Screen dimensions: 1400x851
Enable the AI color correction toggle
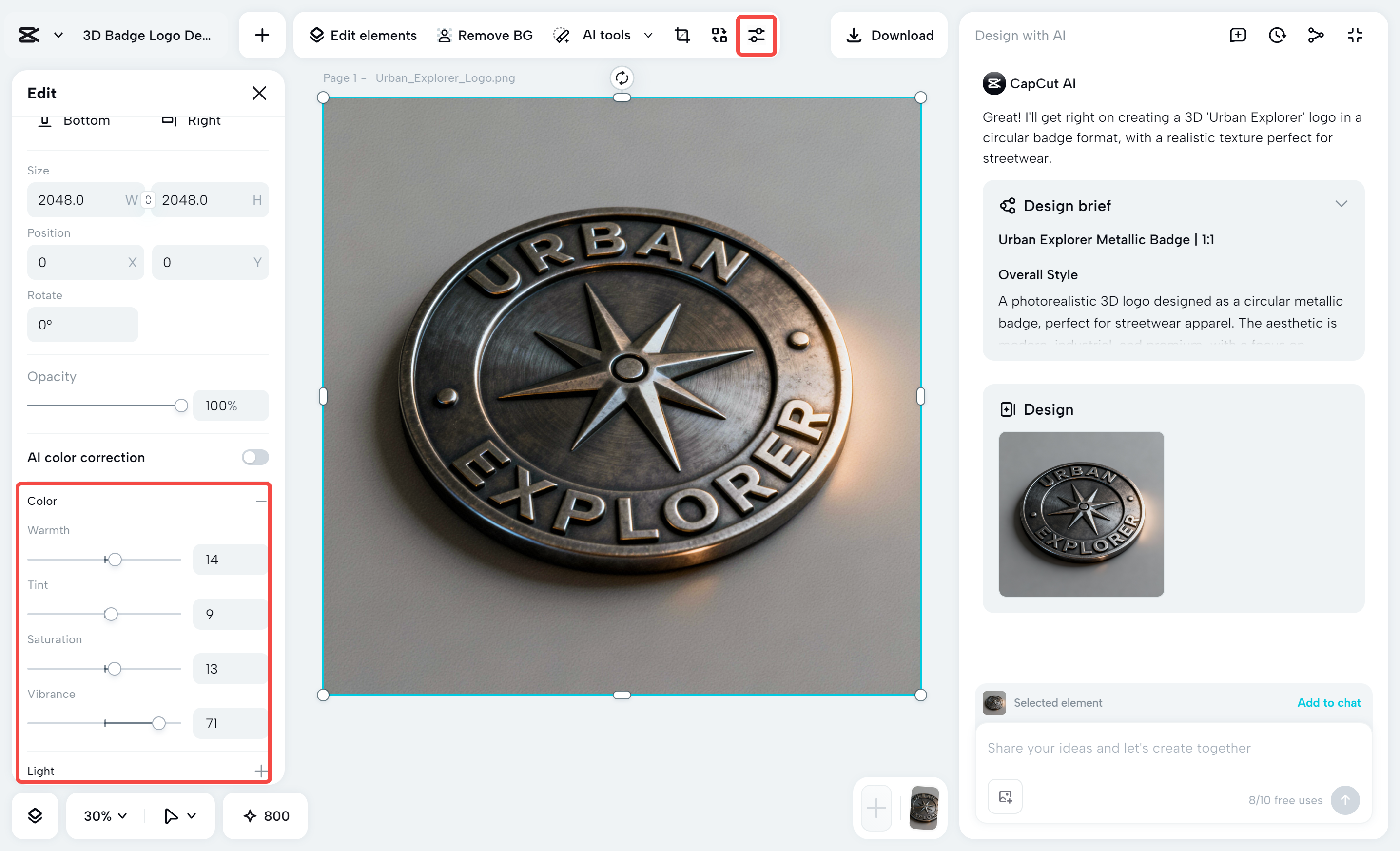(x=255, y=457)
